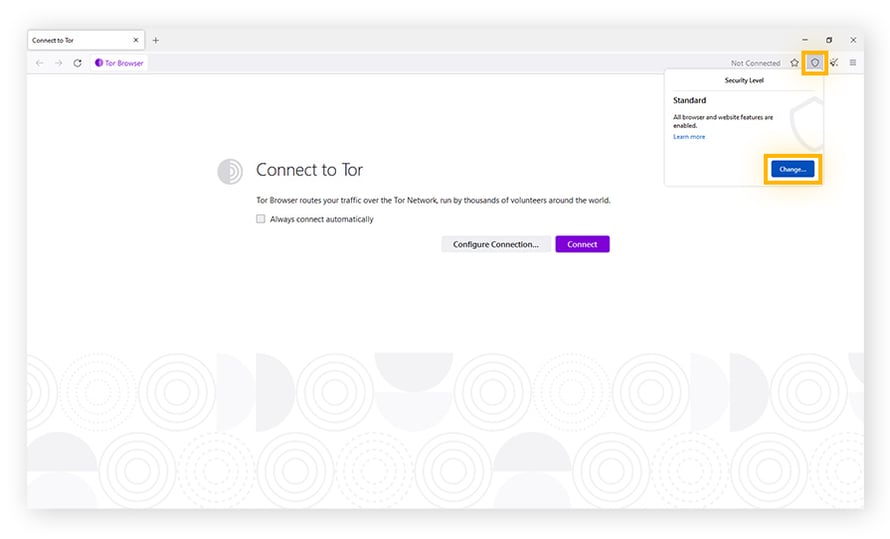
Task: Open the hamburger application menu
Action: (853, 63)
